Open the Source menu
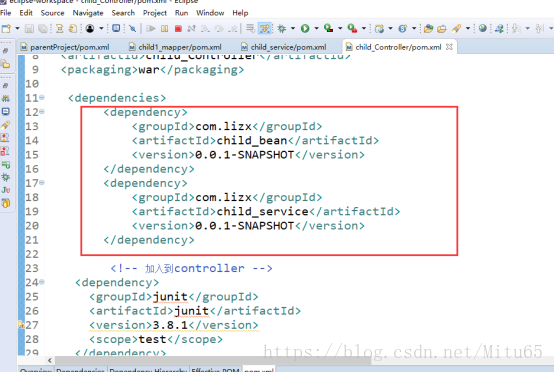 click(x=52, y=13)
